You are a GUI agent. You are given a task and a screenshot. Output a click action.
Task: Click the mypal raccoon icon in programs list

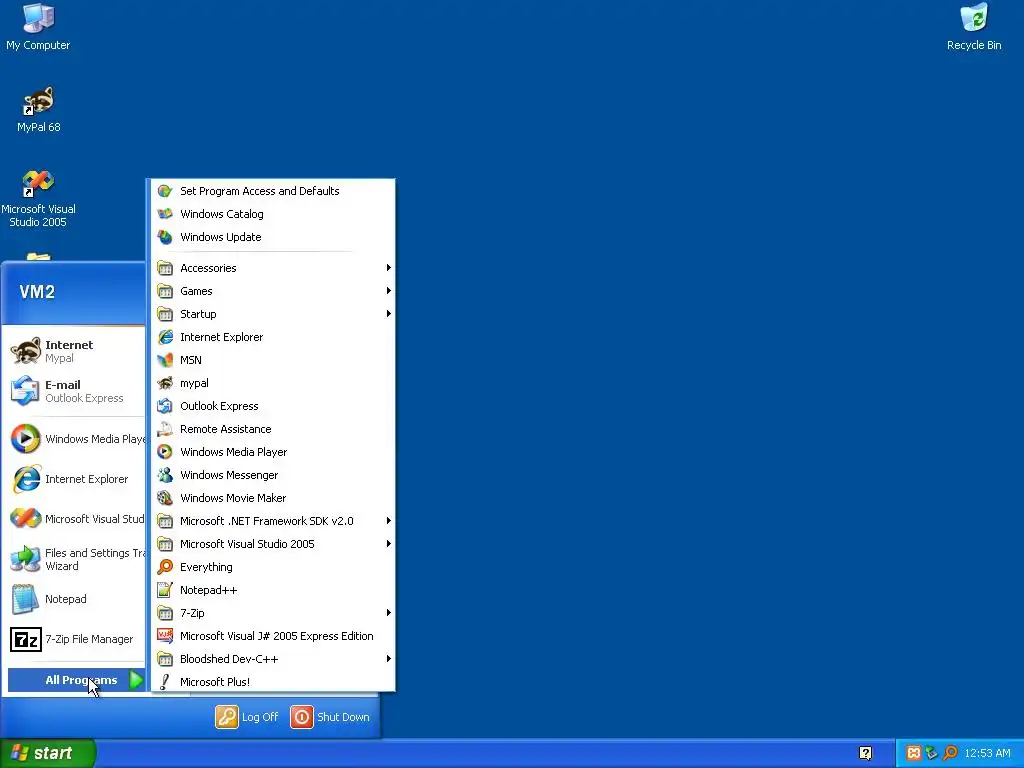coord(165,383)
